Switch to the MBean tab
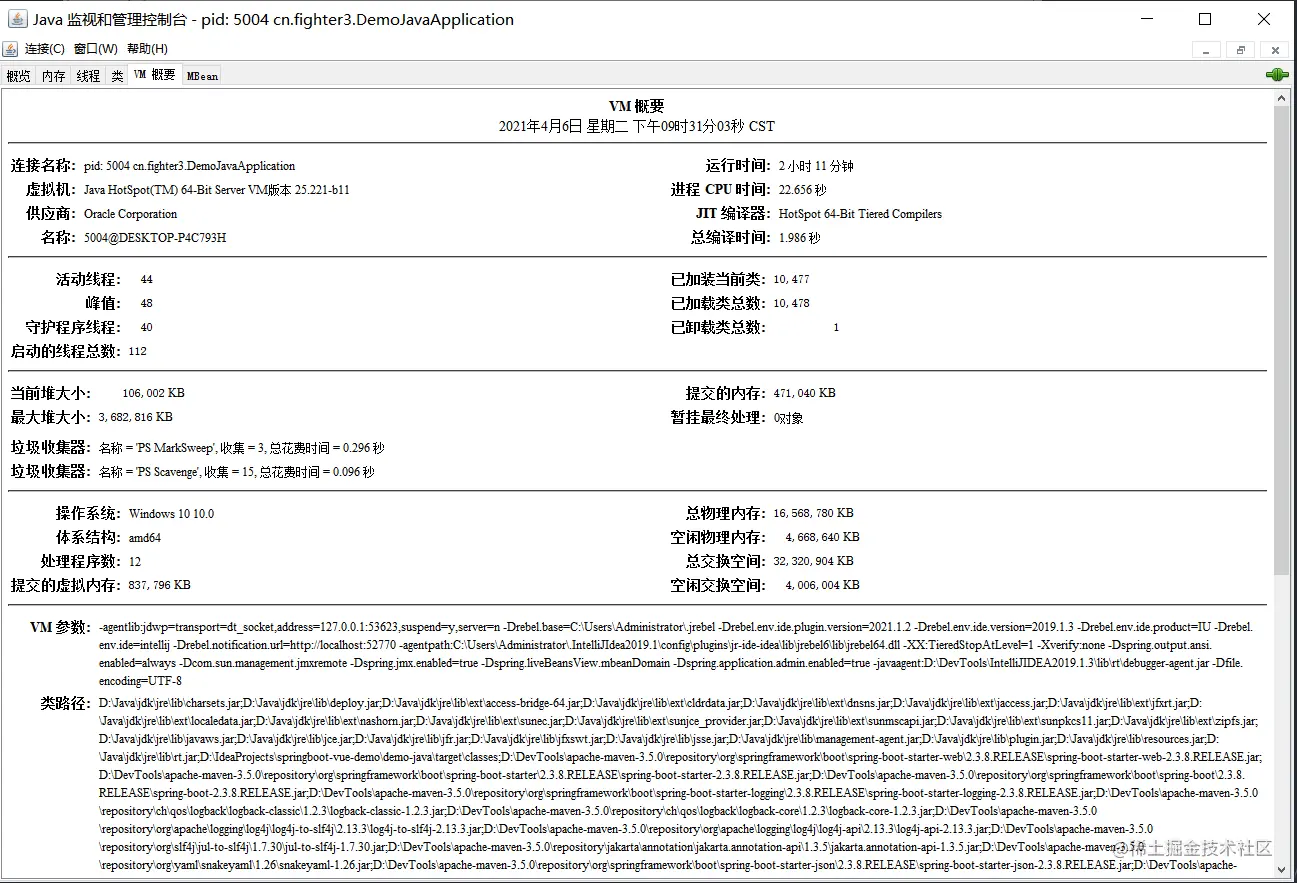Image resolution: width=1297 pixels, height=883 pixels. (x=202, y=76)
